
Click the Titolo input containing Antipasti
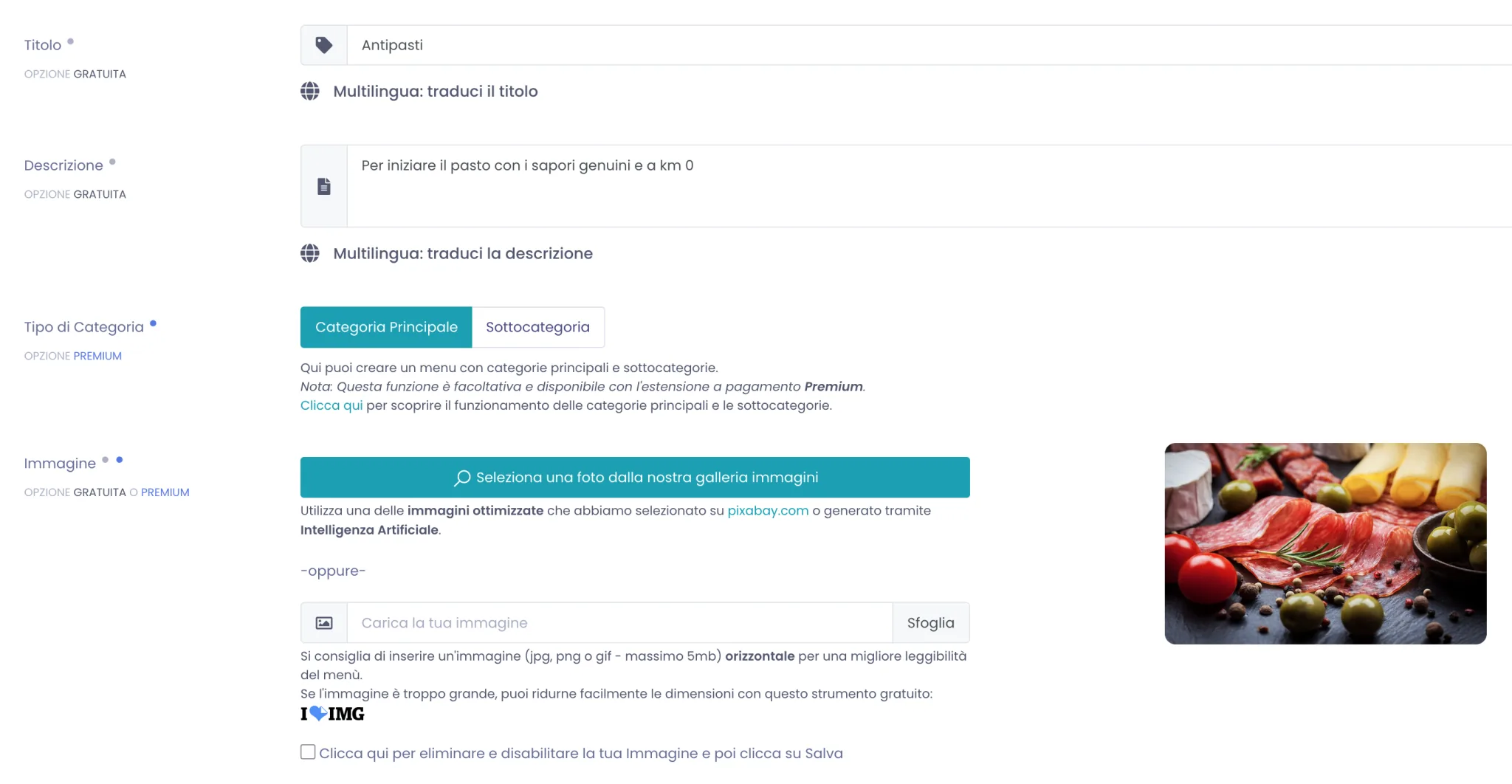point(929,45)
